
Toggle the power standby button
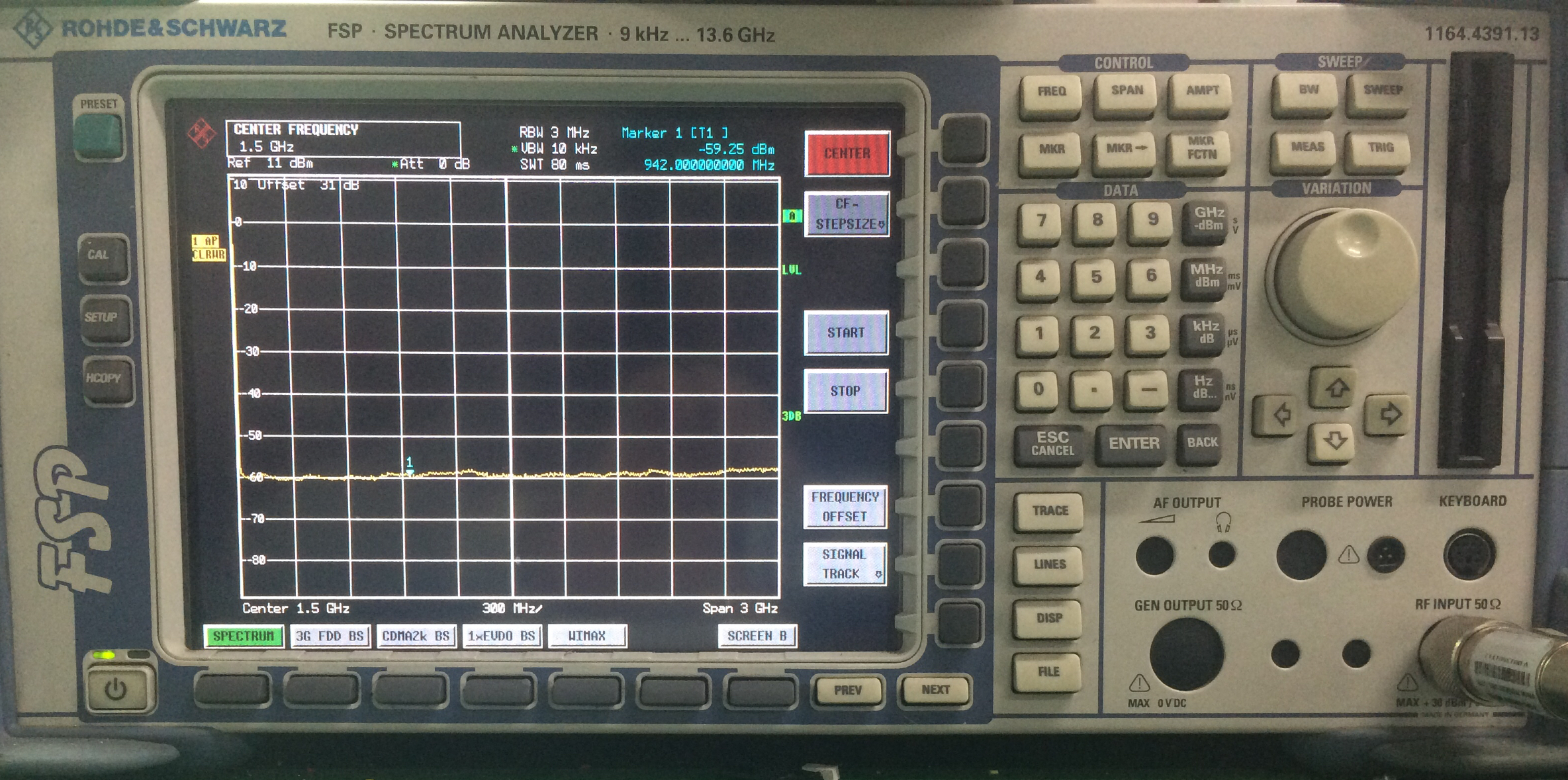tap(118, 689)
